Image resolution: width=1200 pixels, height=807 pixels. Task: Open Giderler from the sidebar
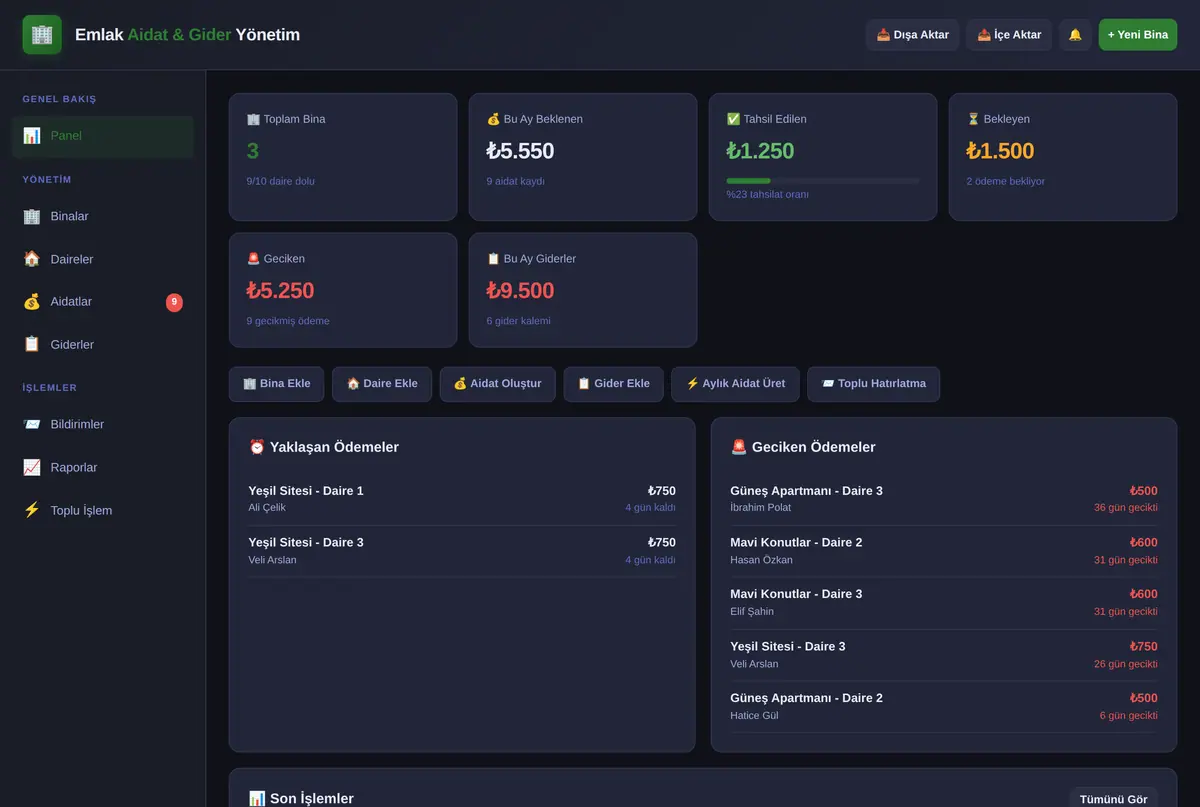[103, 344]
